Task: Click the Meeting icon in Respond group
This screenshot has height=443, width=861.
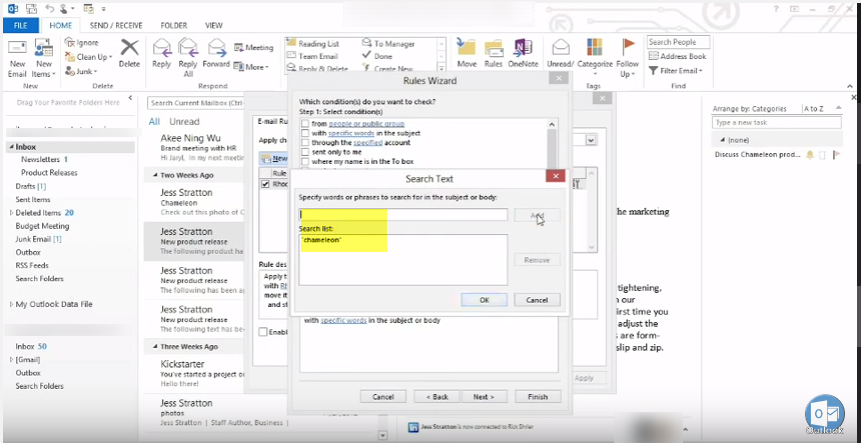Action: click(238, 48)
